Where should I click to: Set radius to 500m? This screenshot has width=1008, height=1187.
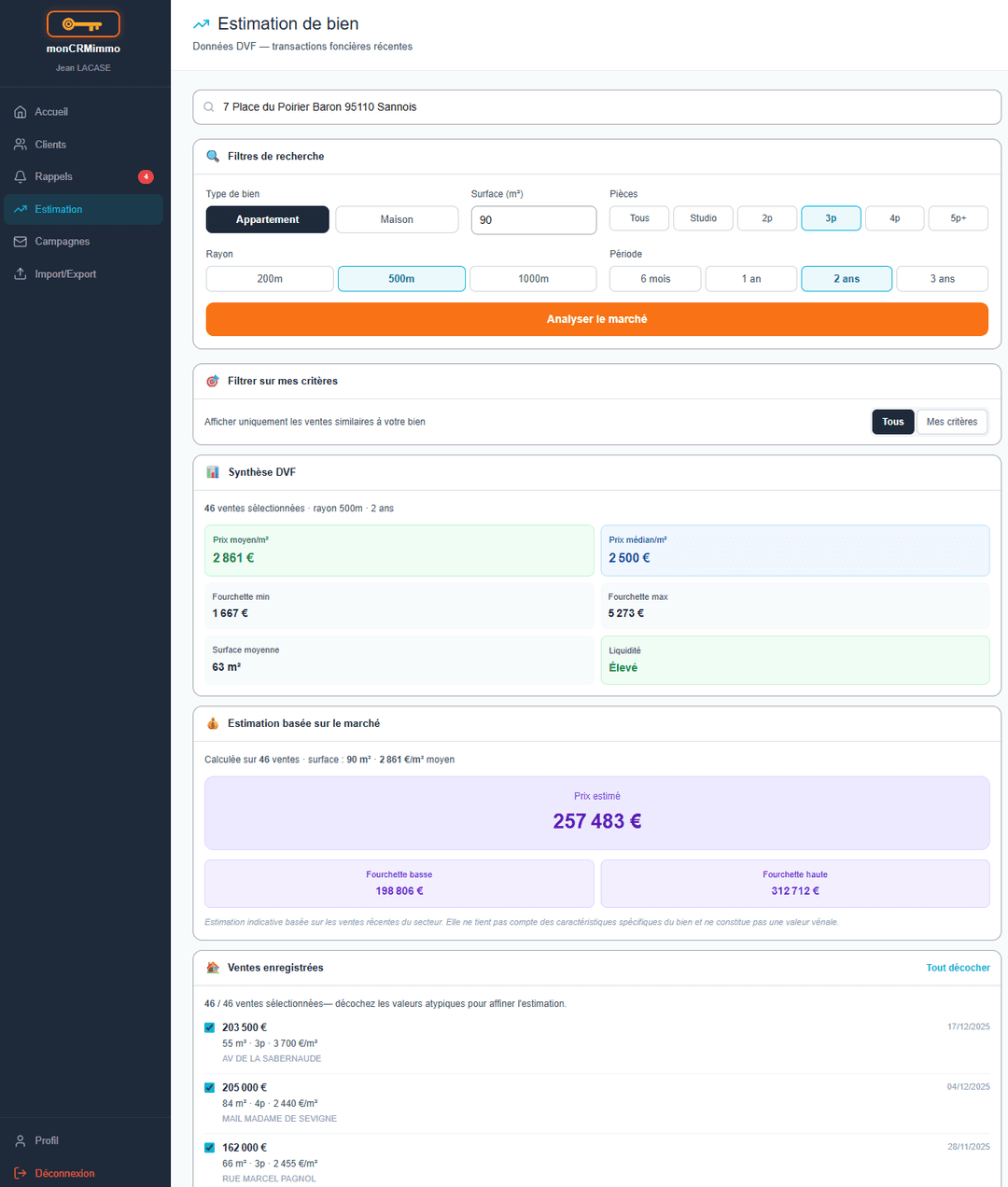coord(401,279)
